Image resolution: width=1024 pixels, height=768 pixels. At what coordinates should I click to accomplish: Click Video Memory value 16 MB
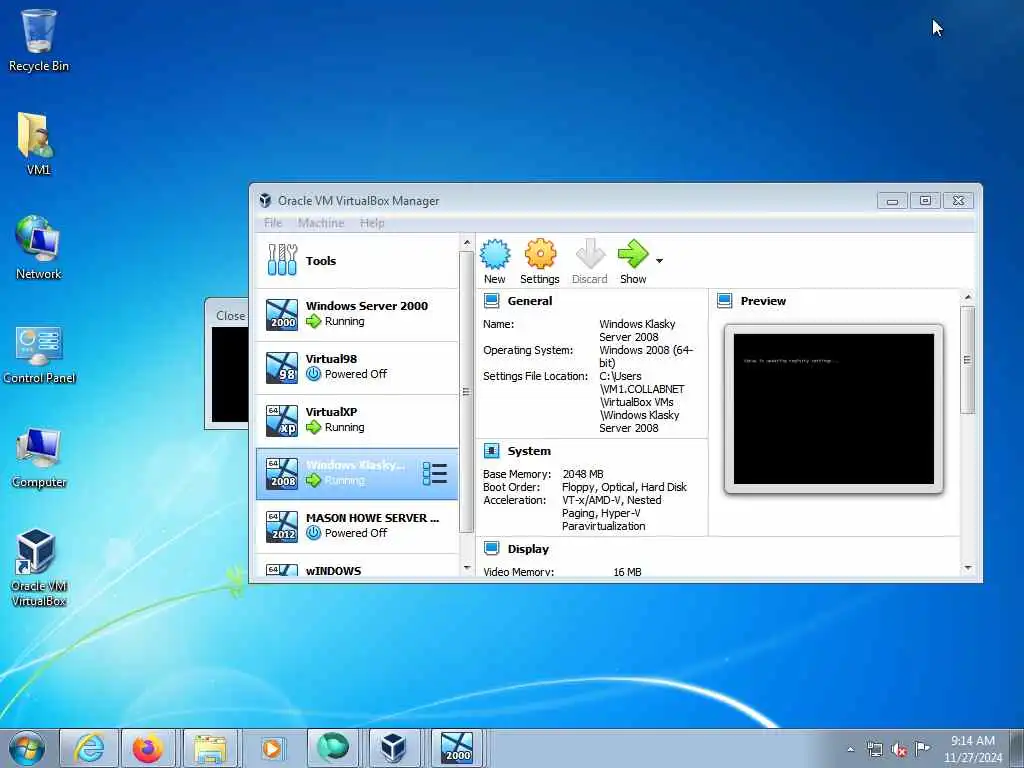[x=627, y=572]
